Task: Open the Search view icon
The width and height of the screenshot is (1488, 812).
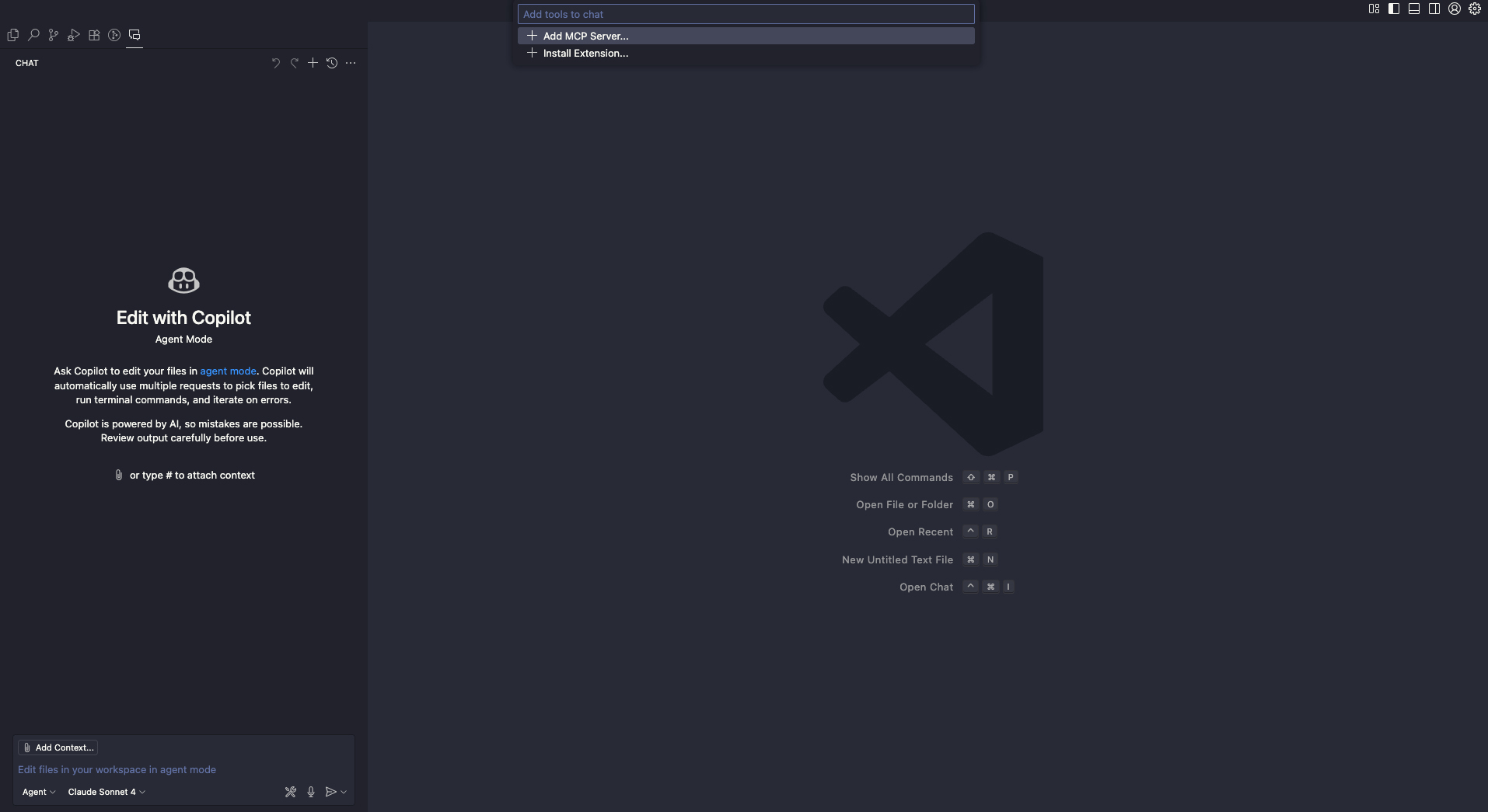Action: tap(33, 35)
